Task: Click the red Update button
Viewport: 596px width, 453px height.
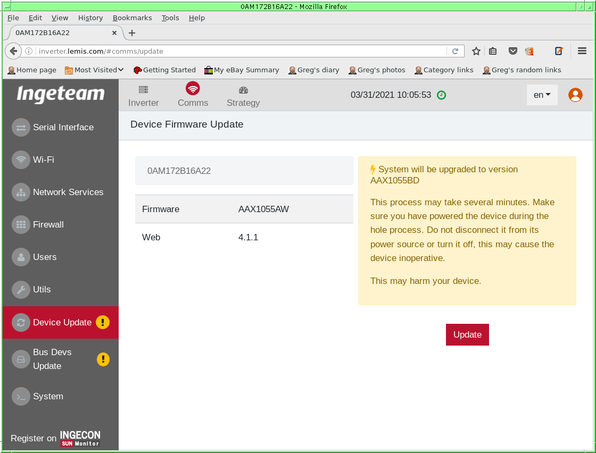Action: (x=467, y=335)
